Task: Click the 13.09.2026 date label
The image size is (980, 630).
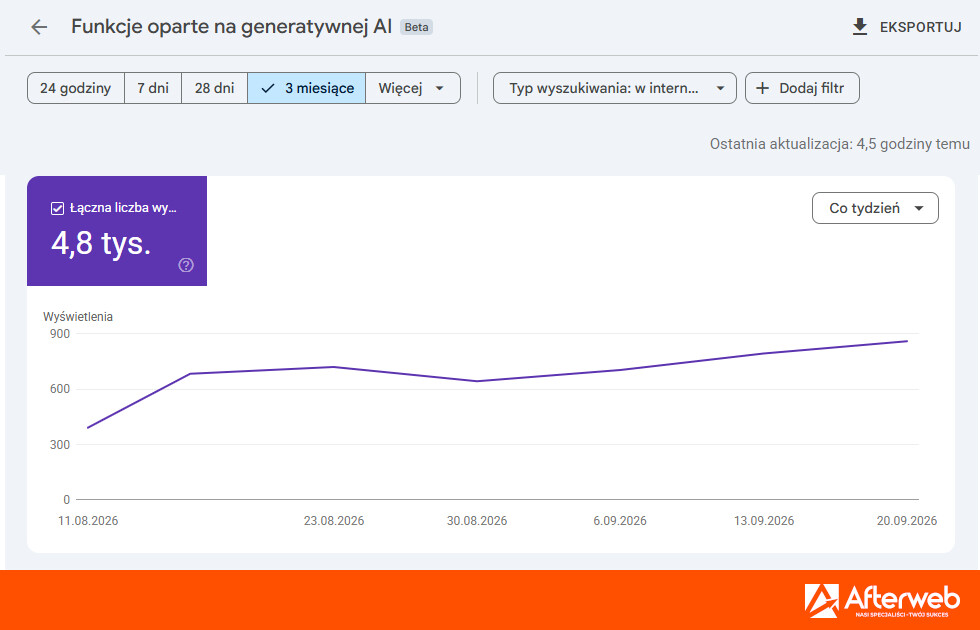Action: pos(764,521)
